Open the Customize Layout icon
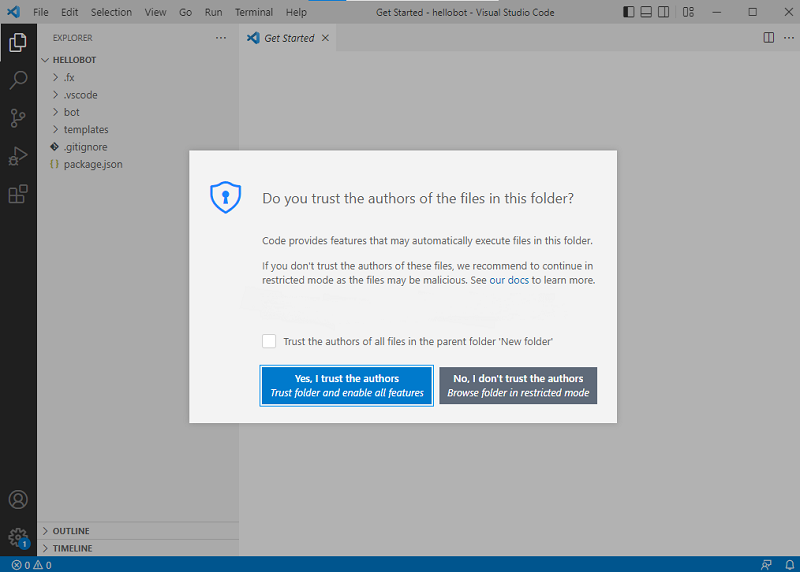This screenshot has height=572, width=800. [688, 12]
